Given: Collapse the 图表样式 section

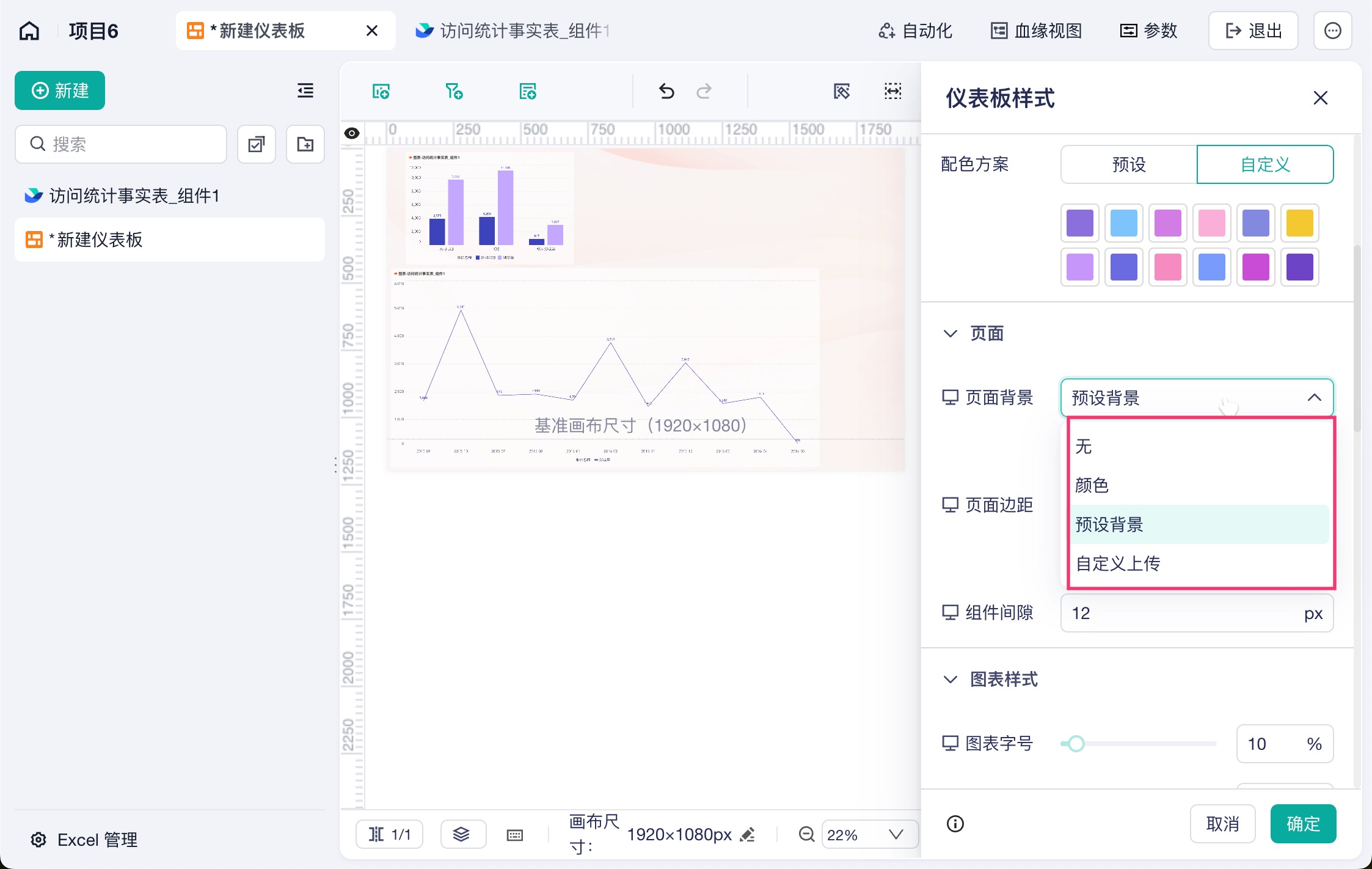Looking at the screenshot, I should coord(951,680).
